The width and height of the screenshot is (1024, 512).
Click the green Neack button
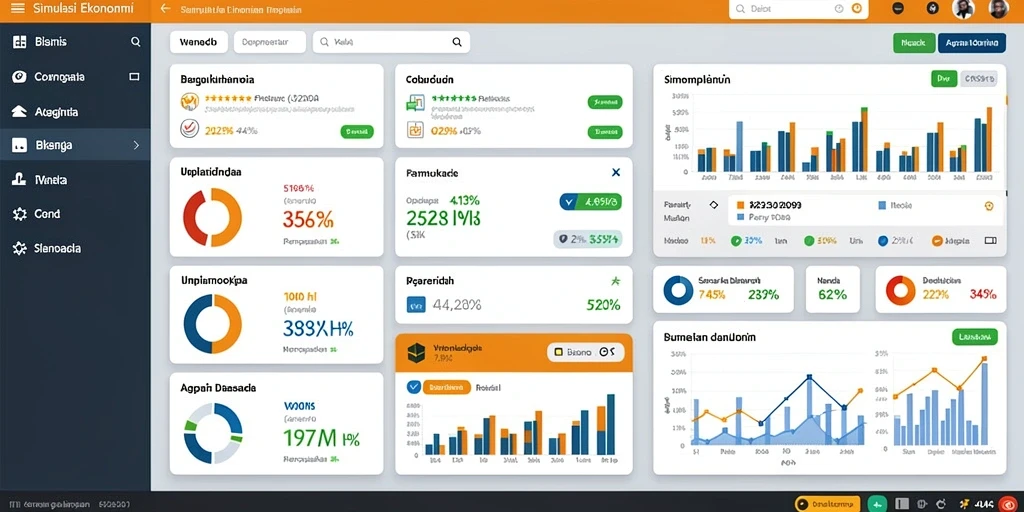913,42
